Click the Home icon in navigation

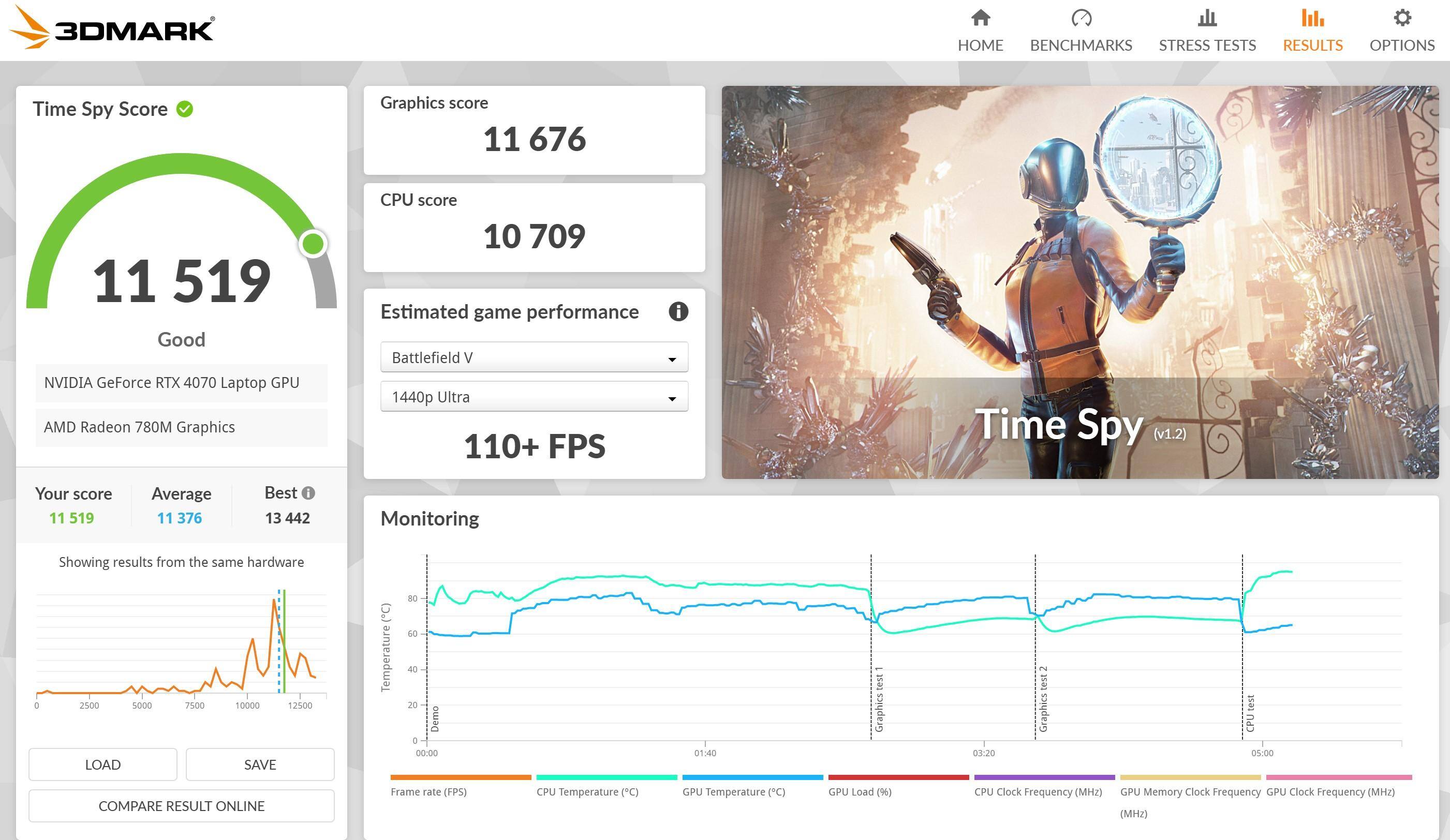[980, 18]
